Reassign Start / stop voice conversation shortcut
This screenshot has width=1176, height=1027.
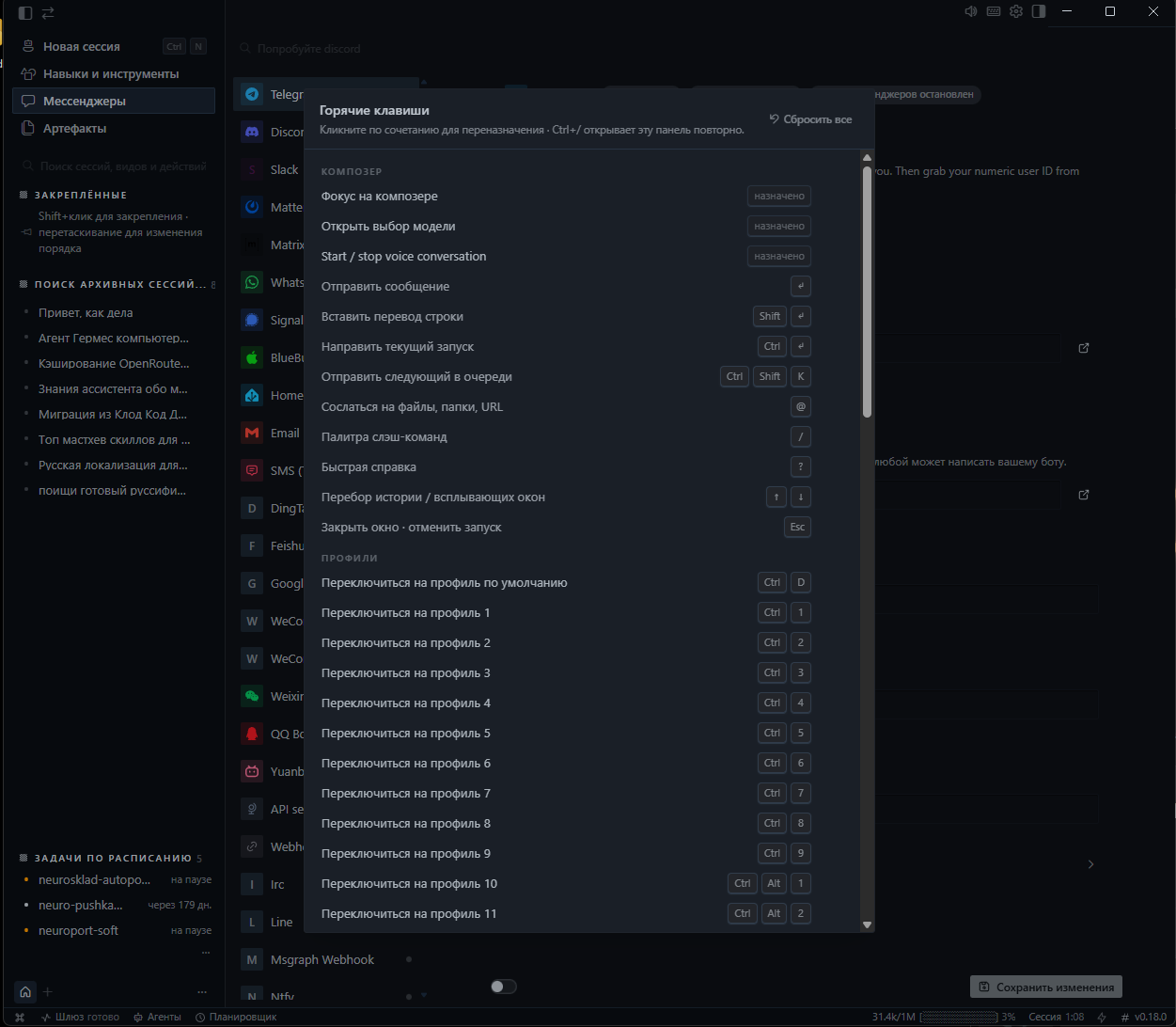click(779, 256)
